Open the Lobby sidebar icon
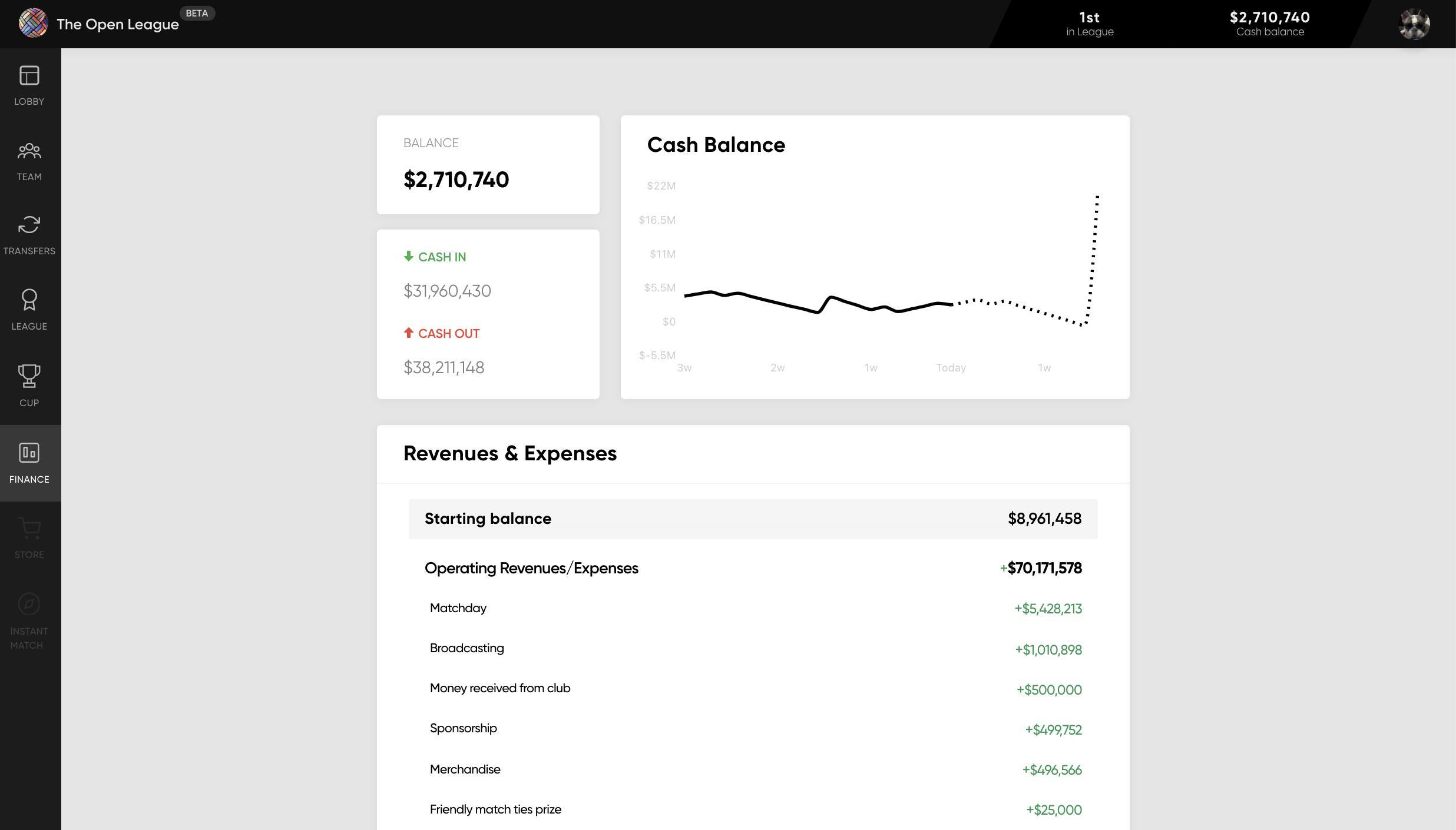 point(29,76)
